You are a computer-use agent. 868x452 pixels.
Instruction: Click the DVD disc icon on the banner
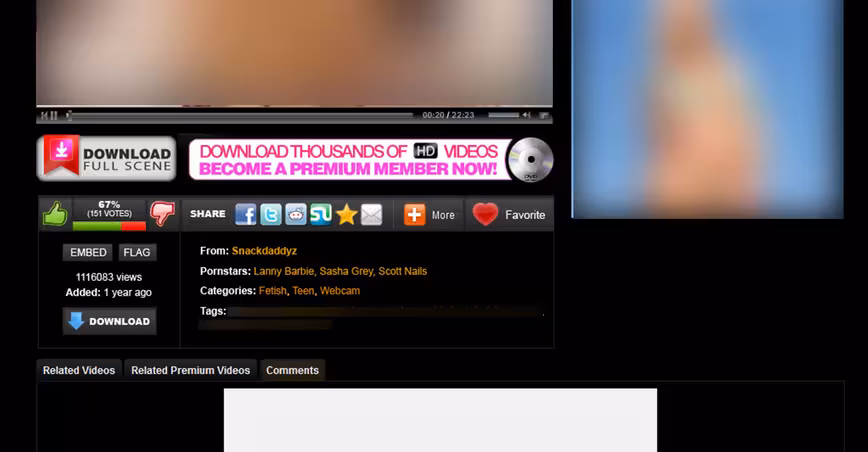[x=530, y=160]
